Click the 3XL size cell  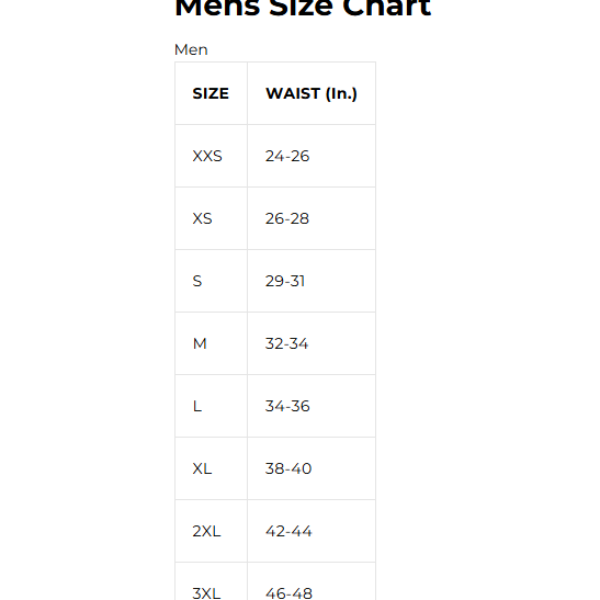[x=206, y=592]
